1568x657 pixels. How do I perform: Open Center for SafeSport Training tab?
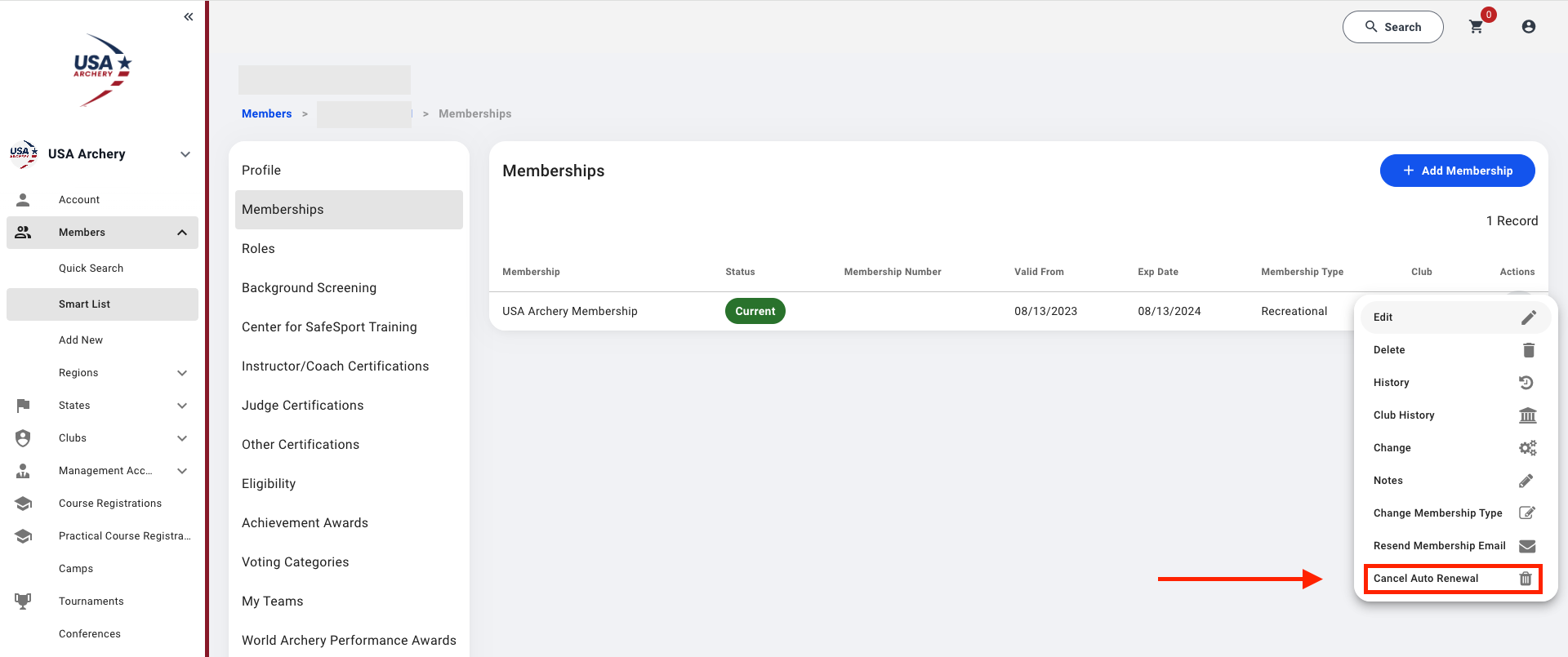349,327
